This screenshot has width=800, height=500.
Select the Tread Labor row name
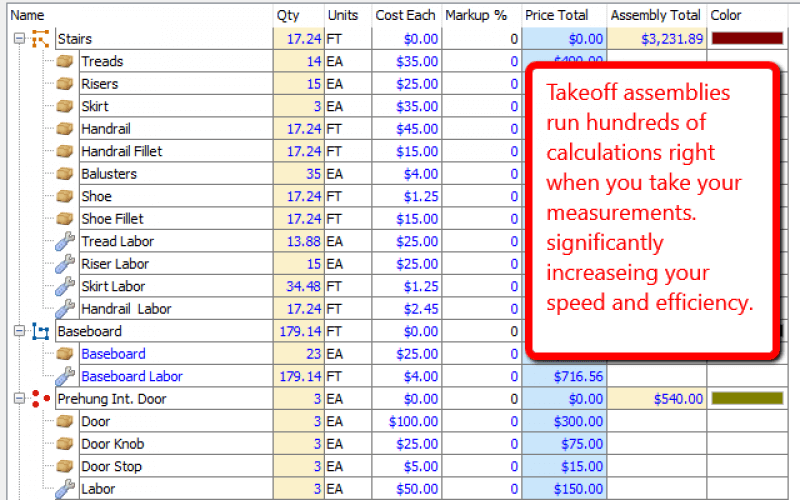point(117,241)
